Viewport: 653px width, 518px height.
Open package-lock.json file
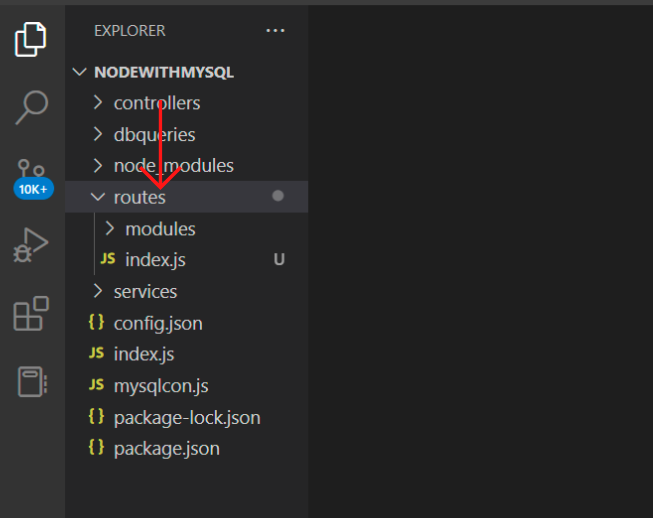[x=186, y=417]
